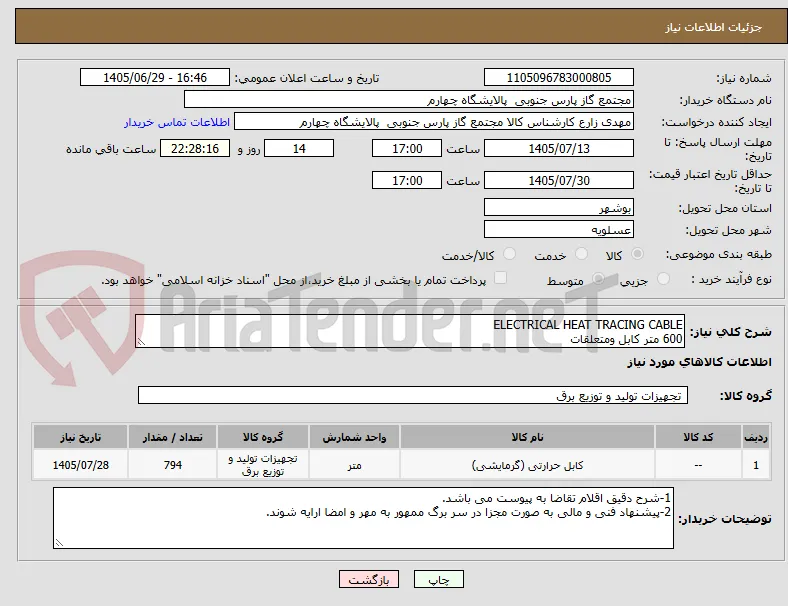The image size is (788, 606).
Task: Click the ELECTRICAL HEAT TRACING CABLE description box
Action: pyautogui.click(x=410, y=331)
